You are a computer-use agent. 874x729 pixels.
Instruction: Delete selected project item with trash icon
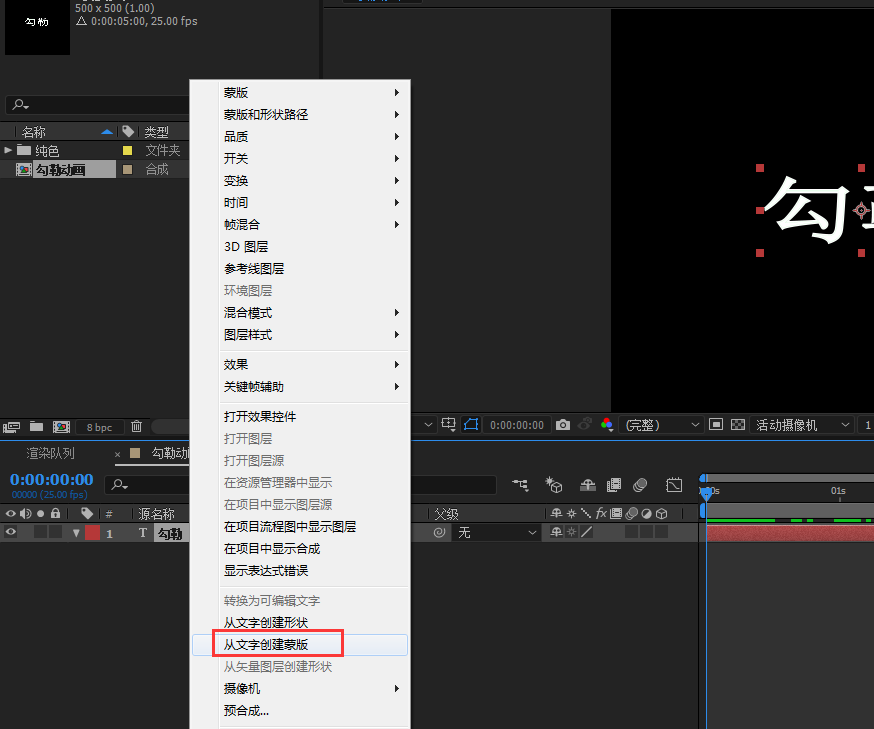tap(136, 426)
